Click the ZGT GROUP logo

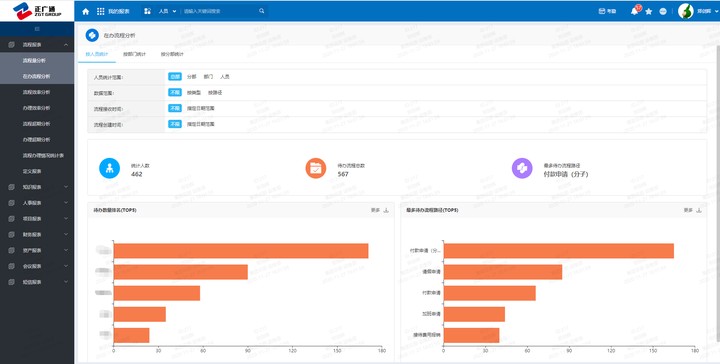pyautogui.click(x=37, y=11)
